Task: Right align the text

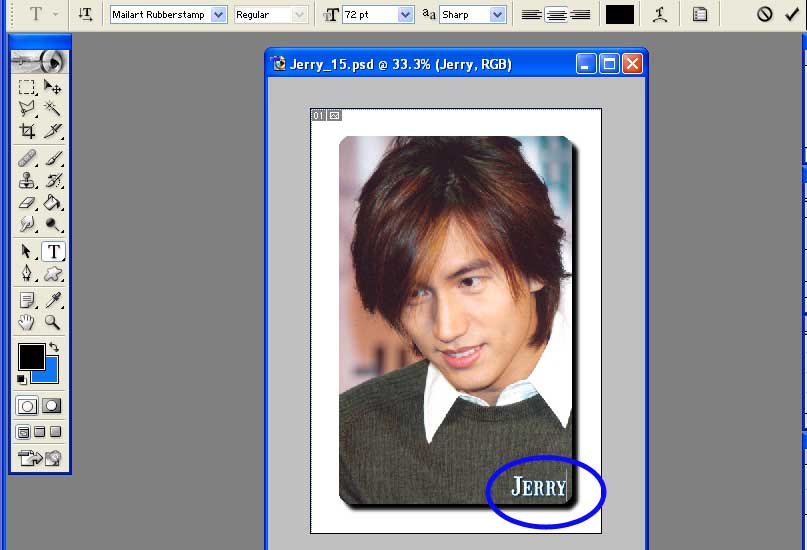Action: 580,15
